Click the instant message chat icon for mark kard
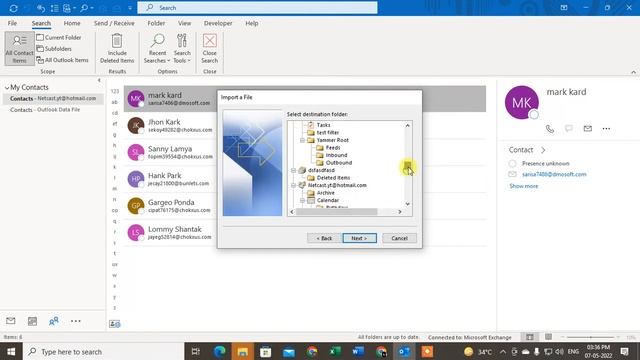Image resolution: width=640 pixels, height=360 pixels. point(569,129)
